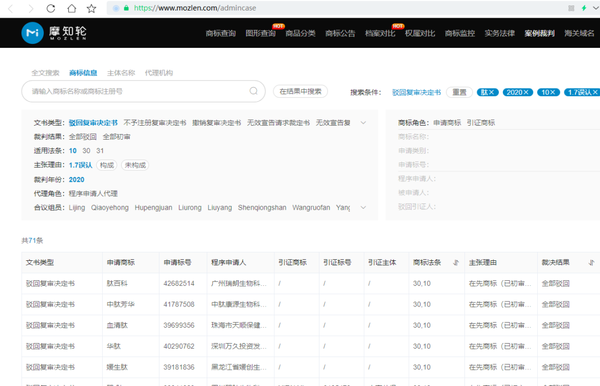600x386 pixels.
Task: Expand the 合议组员 list chevron
Action: tap(363, 207)
